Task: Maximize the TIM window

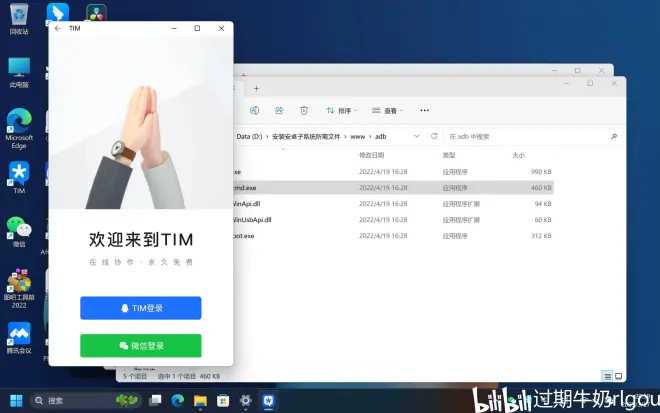Action: pos(197,28)
